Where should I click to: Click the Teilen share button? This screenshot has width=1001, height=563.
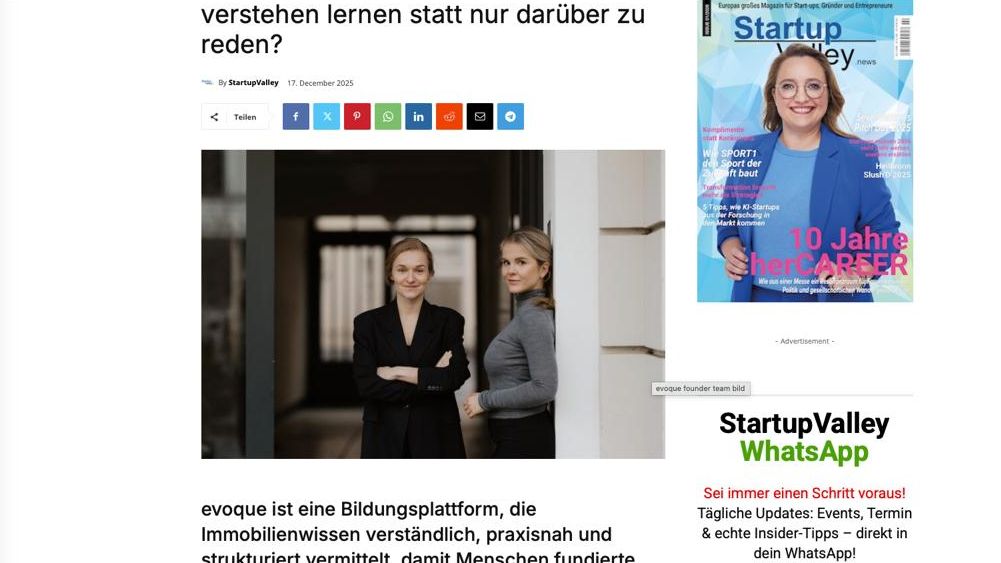(x=235, y=117)
